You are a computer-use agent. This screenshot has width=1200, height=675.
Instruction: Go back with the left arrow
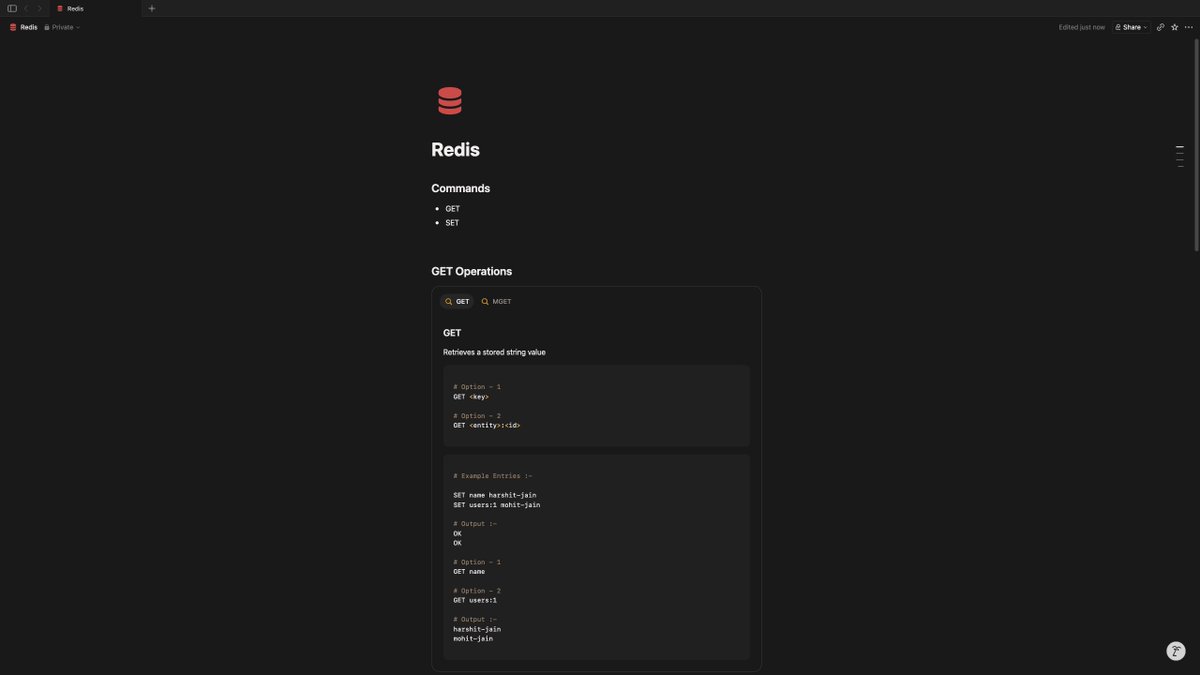(26, 8)
